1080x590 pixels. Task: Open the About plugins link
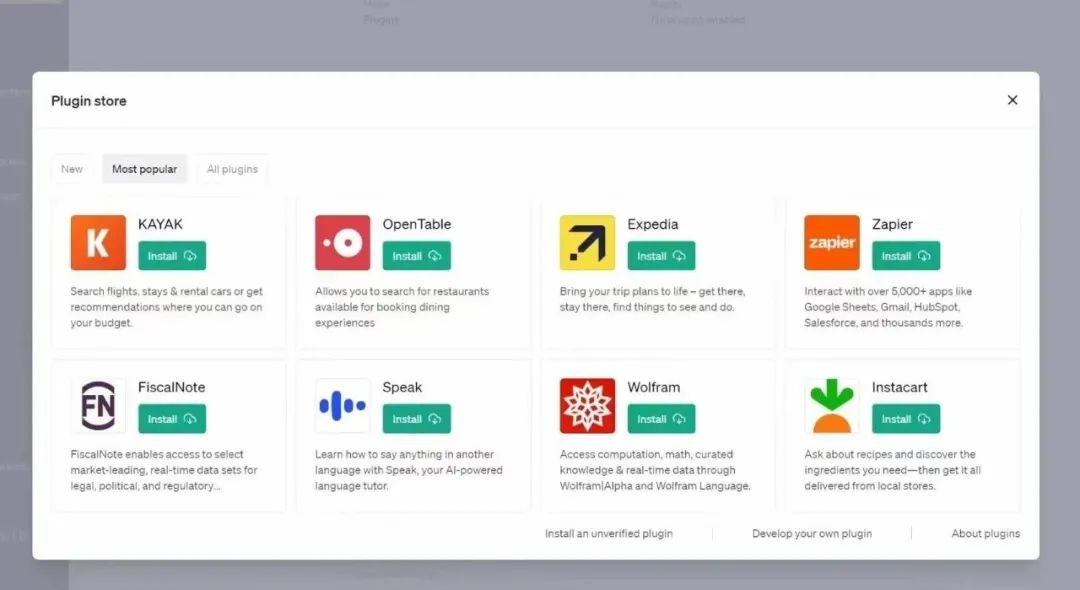pos(985,534)
